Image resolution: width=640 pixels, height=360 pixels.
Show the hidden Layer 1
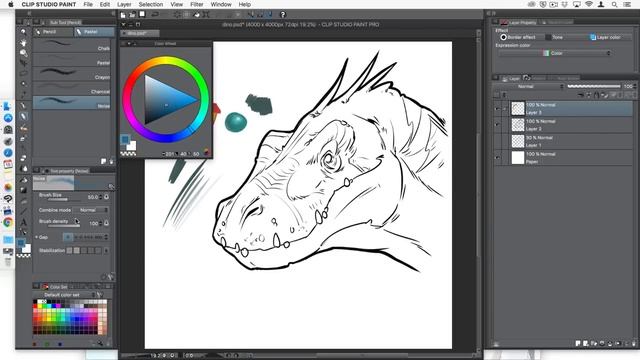tap(497, 141)
